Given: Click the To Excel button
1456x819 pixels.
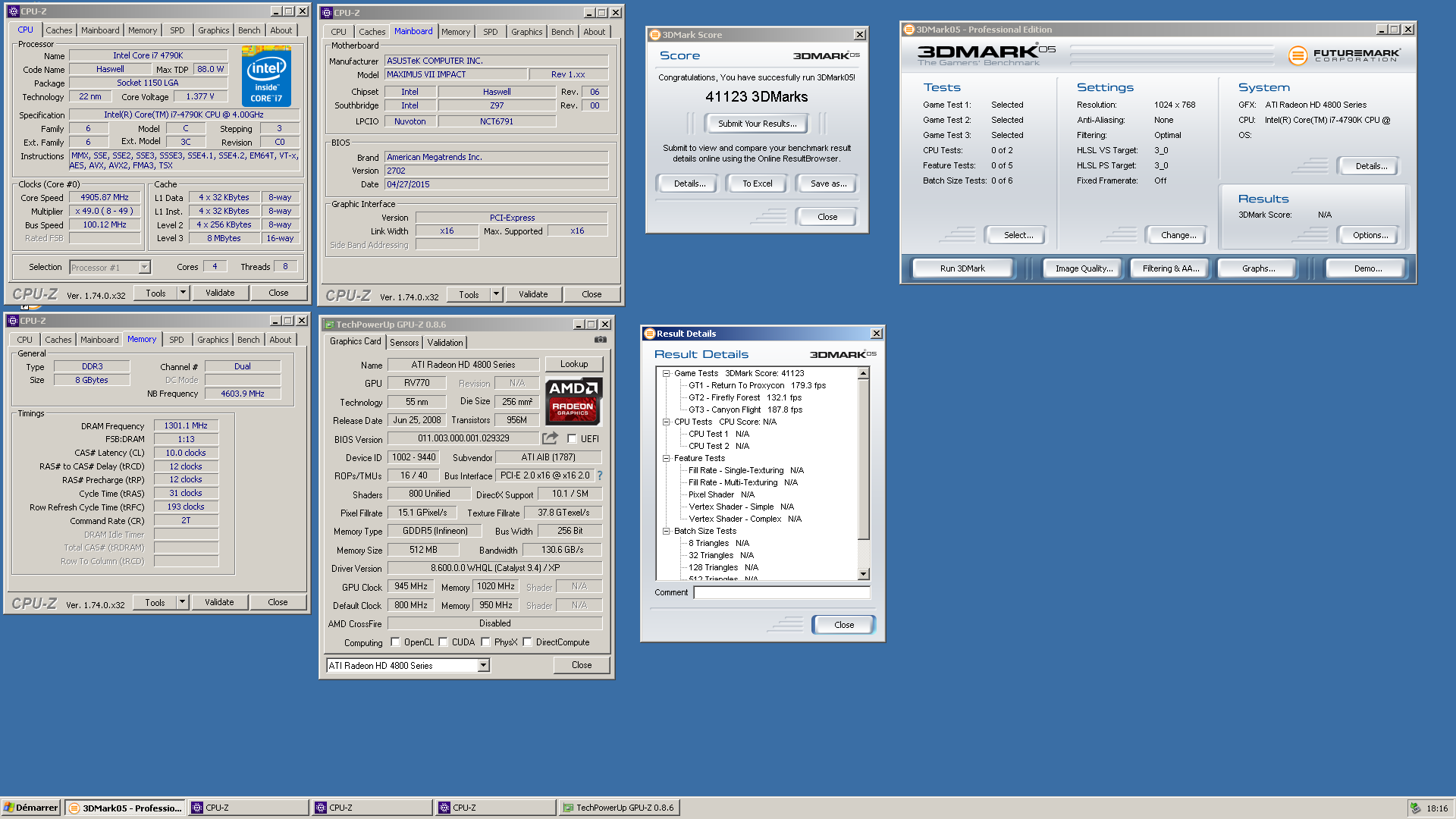Looking at the screenshot, I should coord(757,184).
